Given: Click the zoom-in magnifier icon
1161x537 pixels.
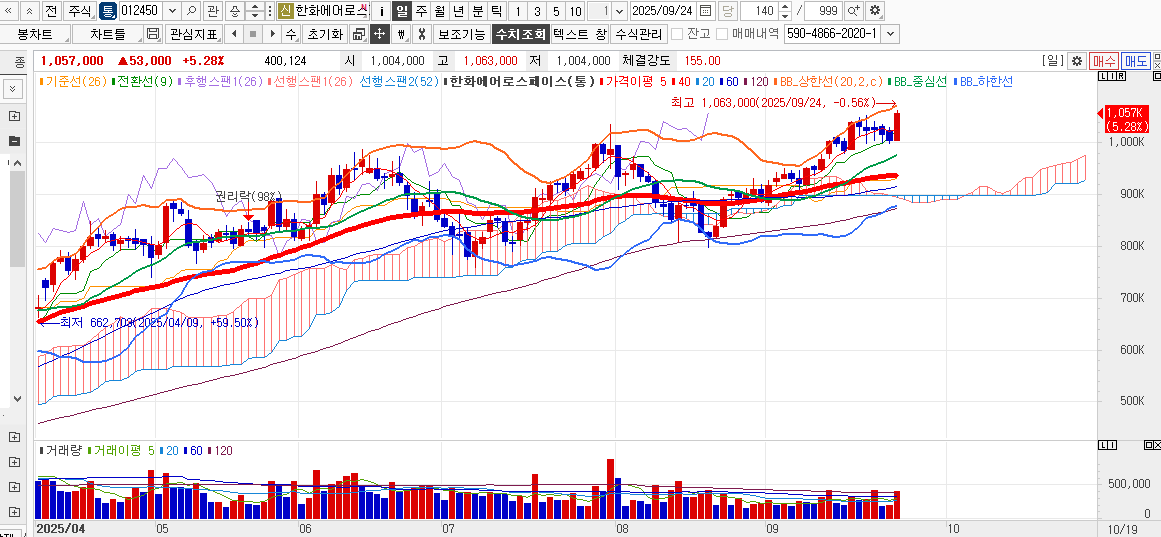Looking at the screenshot, I should (853, 11).
